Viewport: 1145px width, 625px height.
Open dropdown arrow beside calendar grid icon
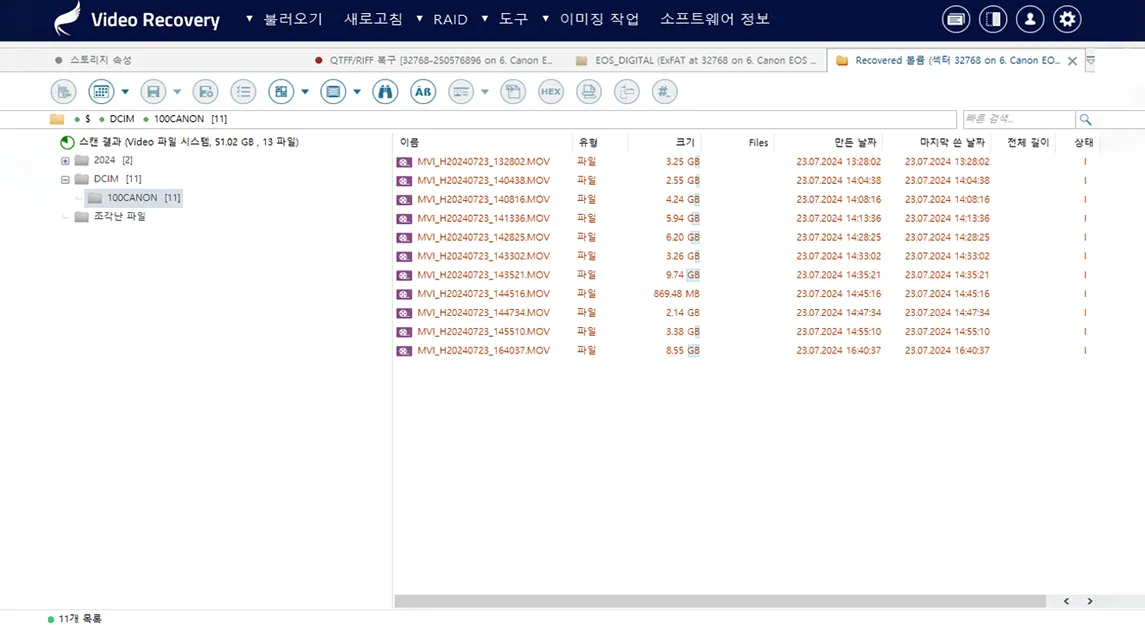coord(125,92)
